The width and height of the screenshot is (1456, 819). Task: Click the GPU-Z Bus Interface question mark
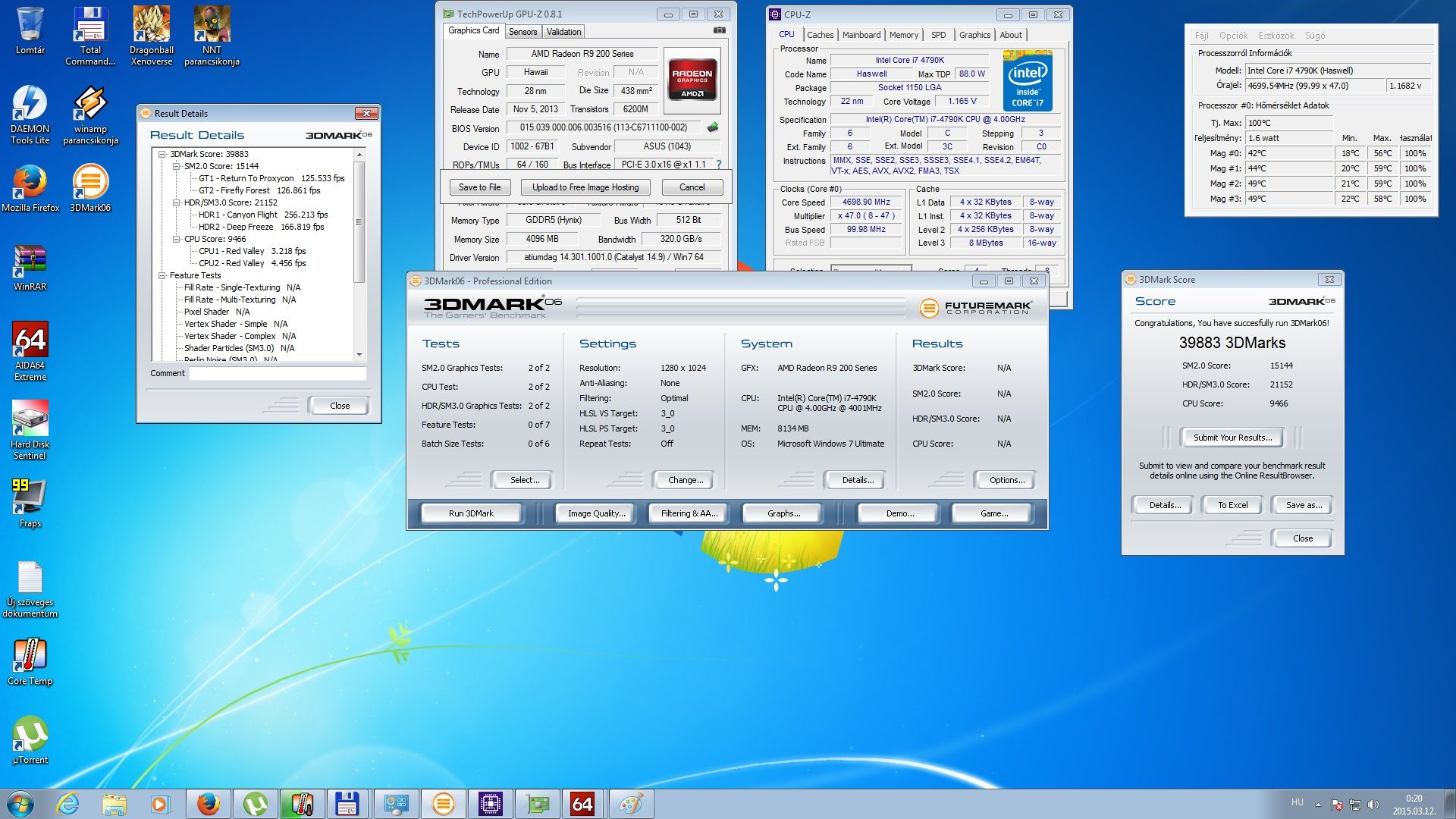point(718,164)
